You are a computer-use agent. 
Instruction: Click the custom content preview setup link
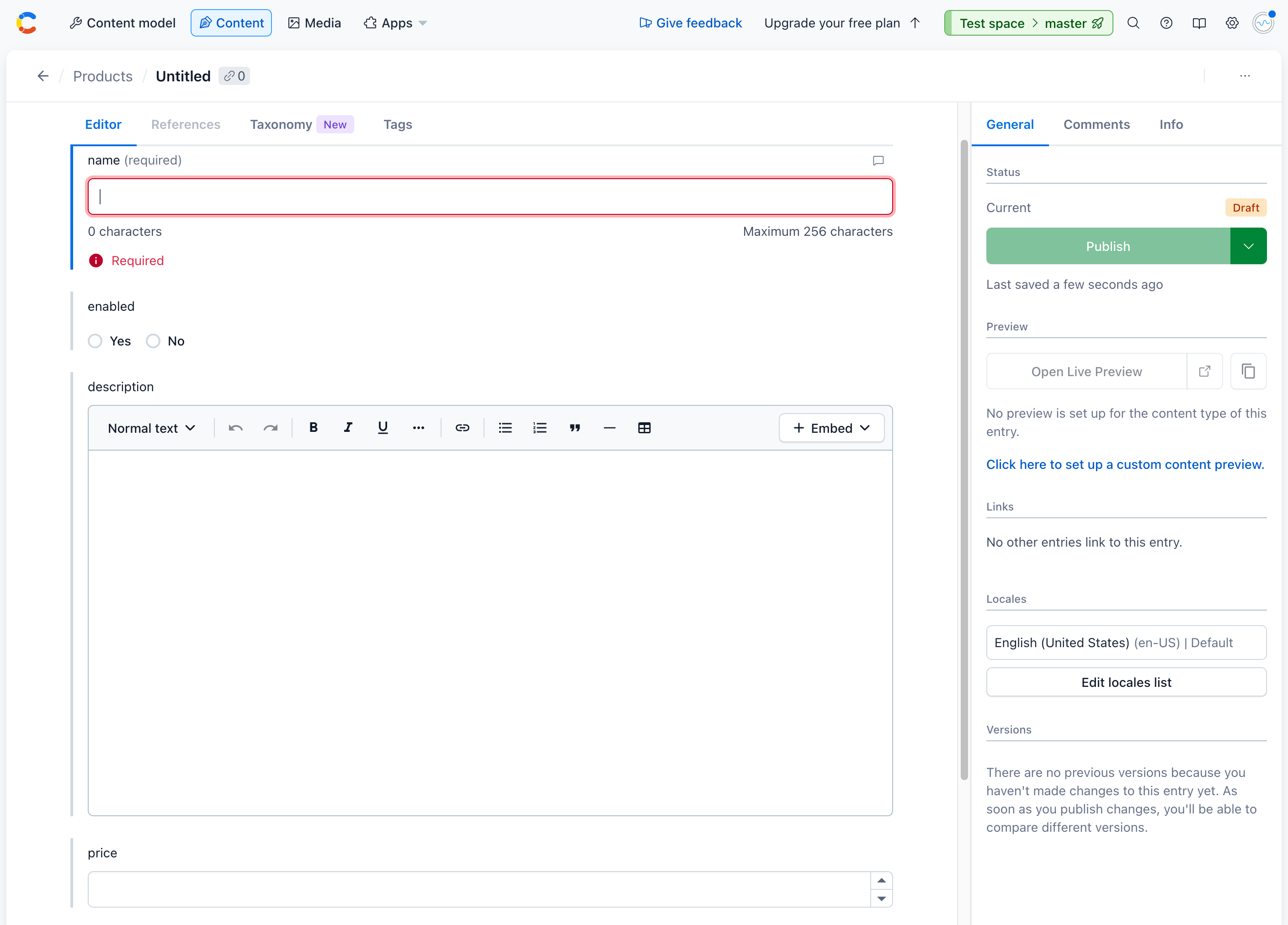1125,464
